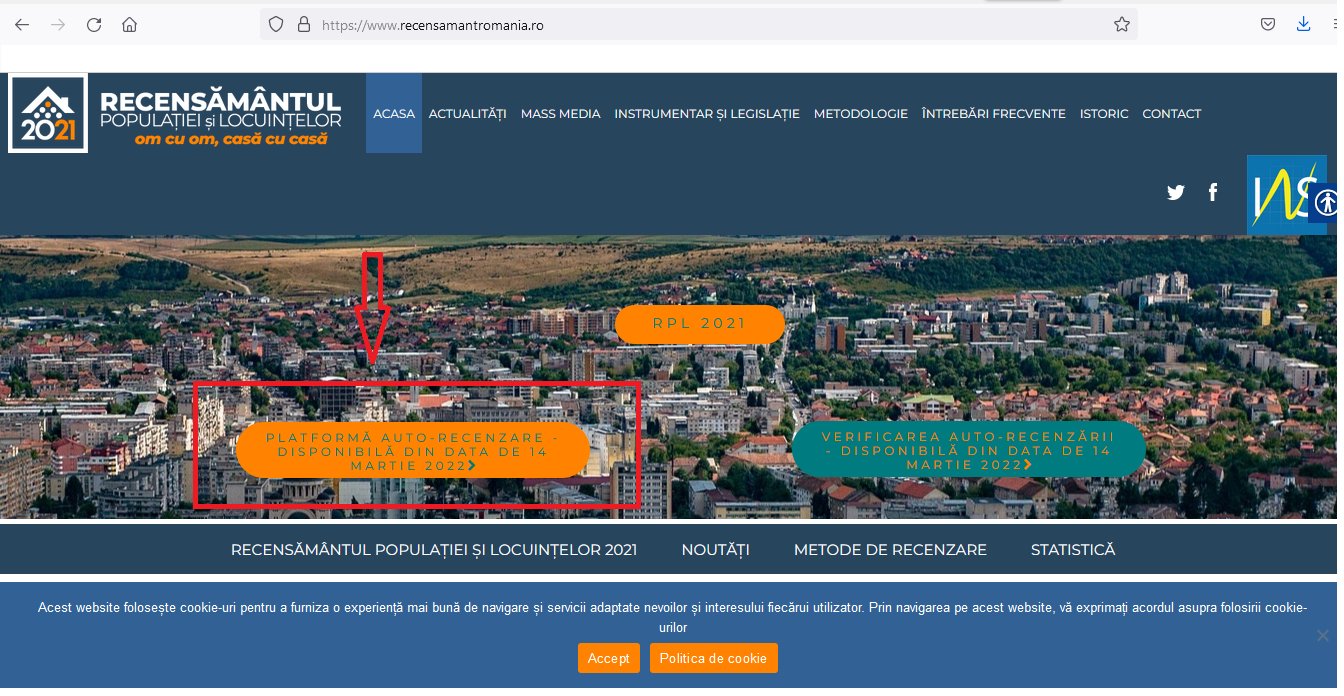This screenshot has width=1344, height=696.
Task: Open the Platformă auto-recenzare button
Action: pyautogui.click(x=413, y=450)
